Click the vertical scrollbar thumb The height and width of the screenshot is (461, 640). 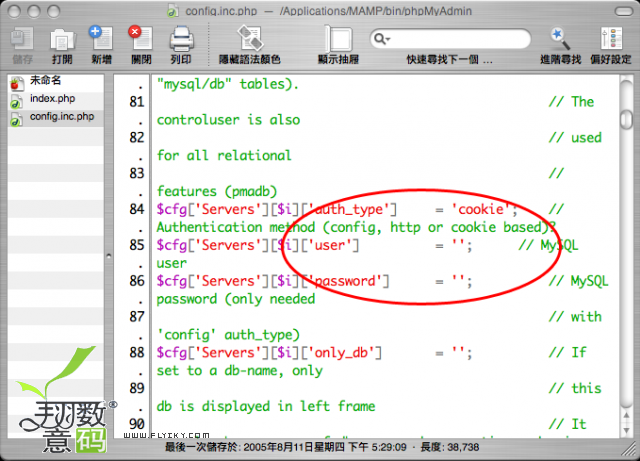[626, 119]
